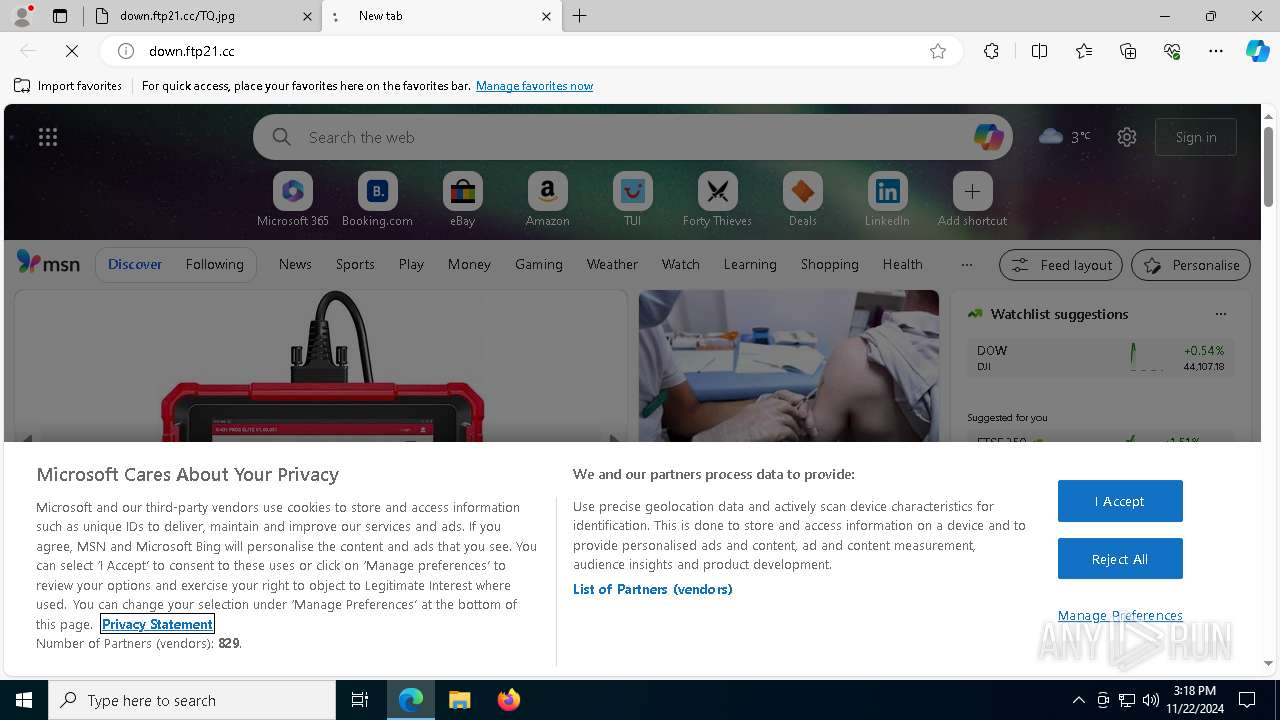This screenshot has width=1280, height=720.
Task: Open the Deals shortcut
Action: 802,200
